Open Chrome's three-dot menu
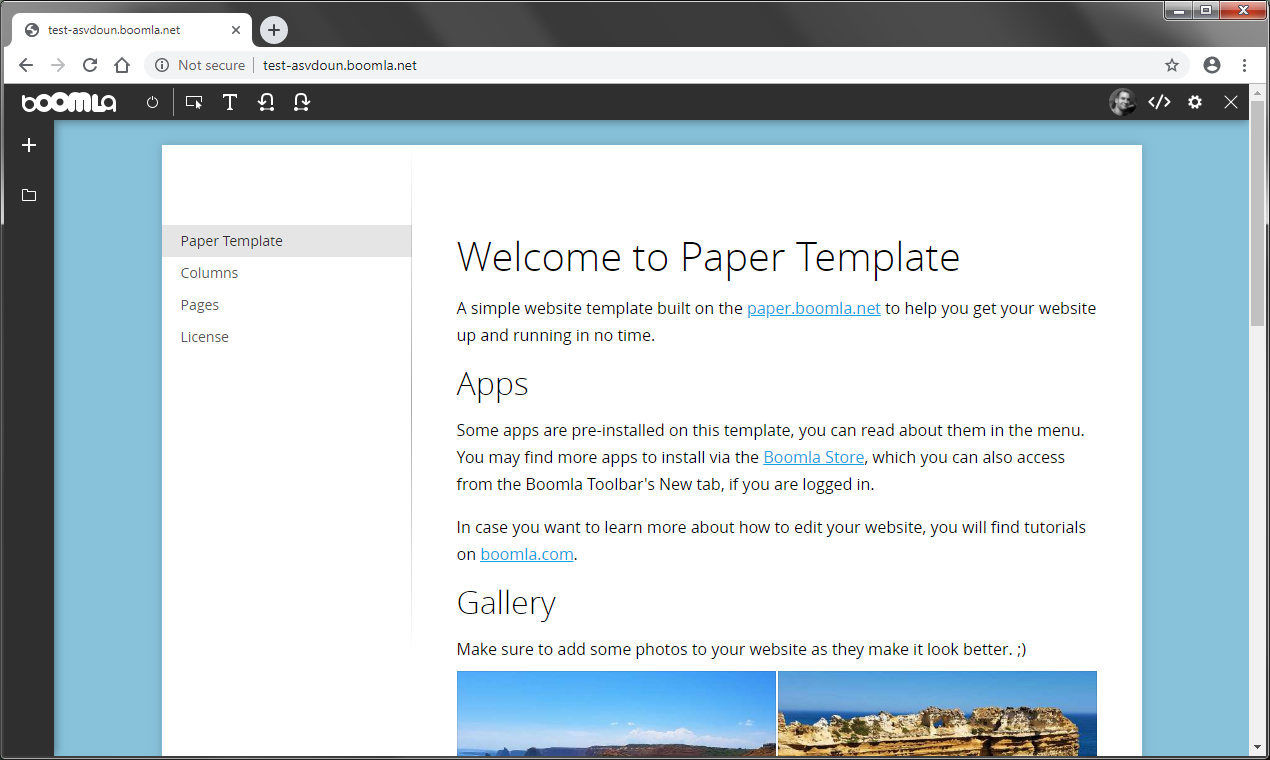Viewport: 1270px width, 760px height. [x=1244, y=65]
